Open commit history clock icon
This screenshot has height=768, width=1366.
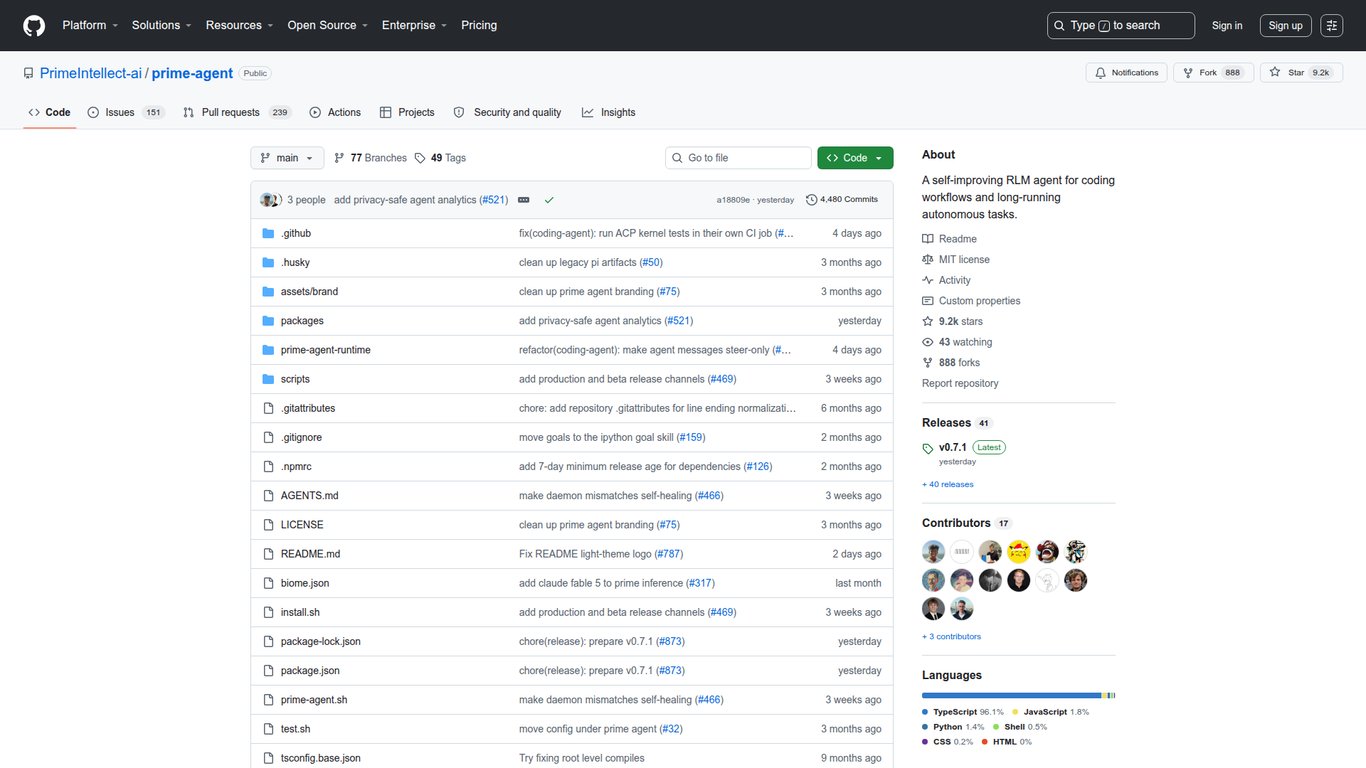click(811, 200)
